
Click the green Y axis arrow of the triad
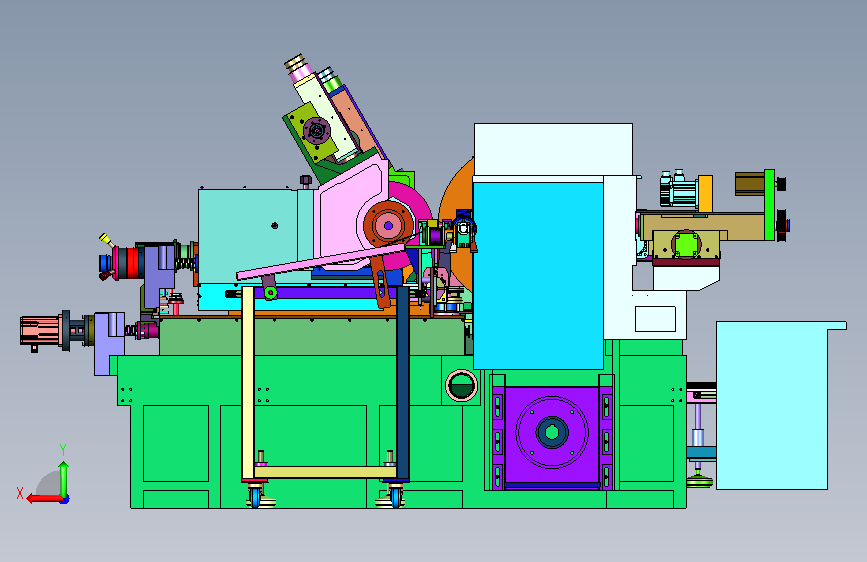64,477
